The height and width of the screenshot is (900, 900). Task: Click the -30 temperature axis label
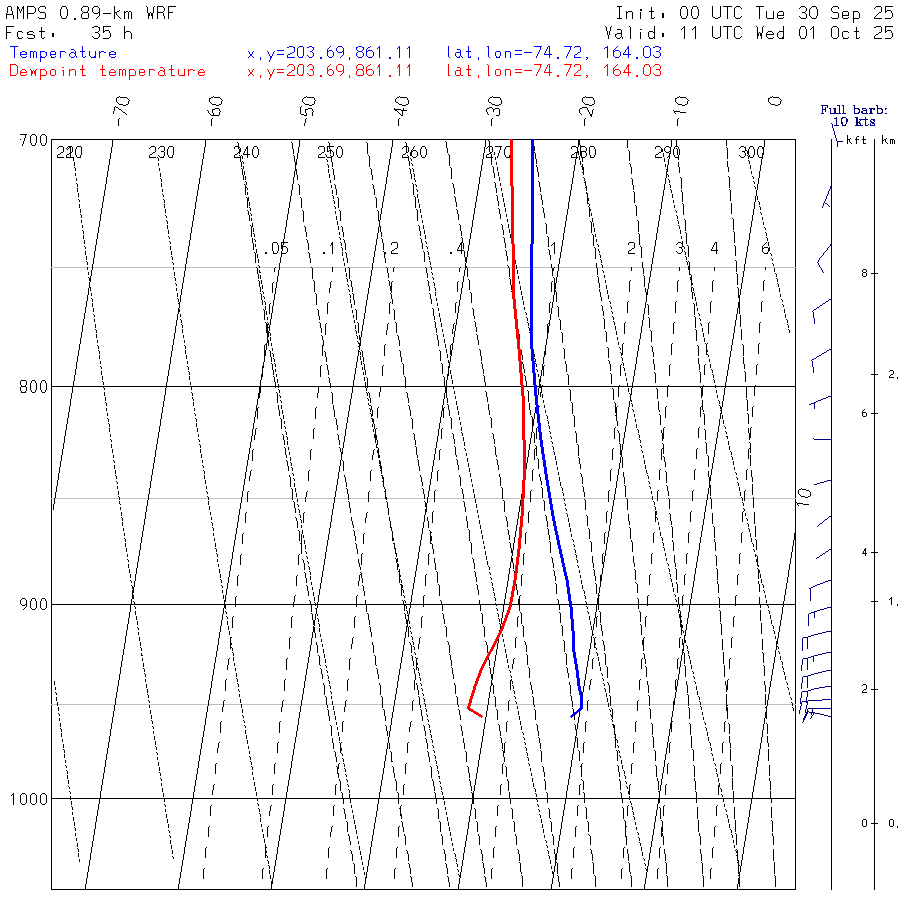click(495, 111)
